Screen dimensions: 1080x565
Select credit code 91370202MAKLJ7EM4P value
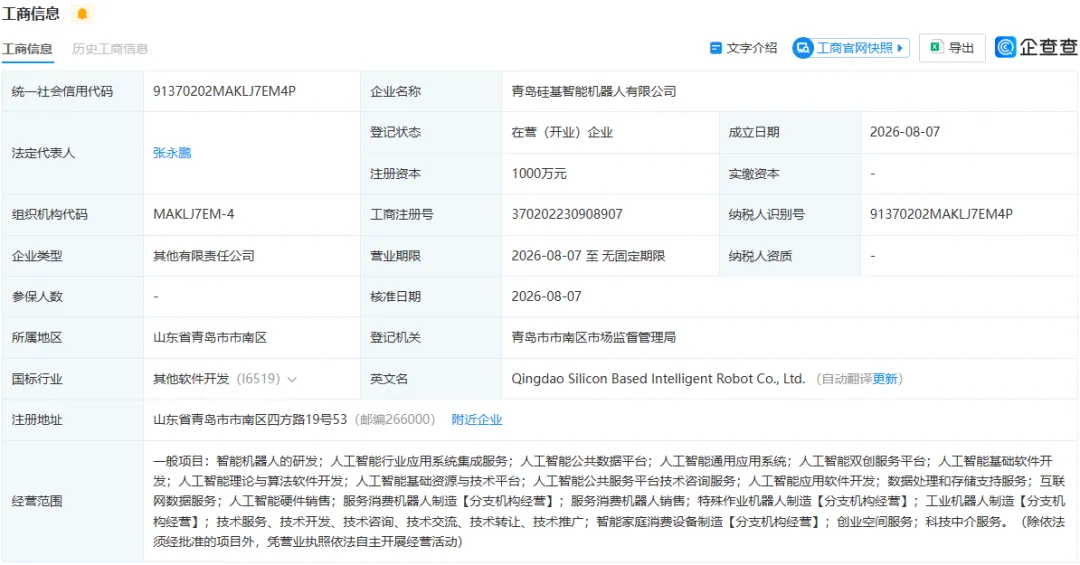pyautogui.click(x=225, y=91)
